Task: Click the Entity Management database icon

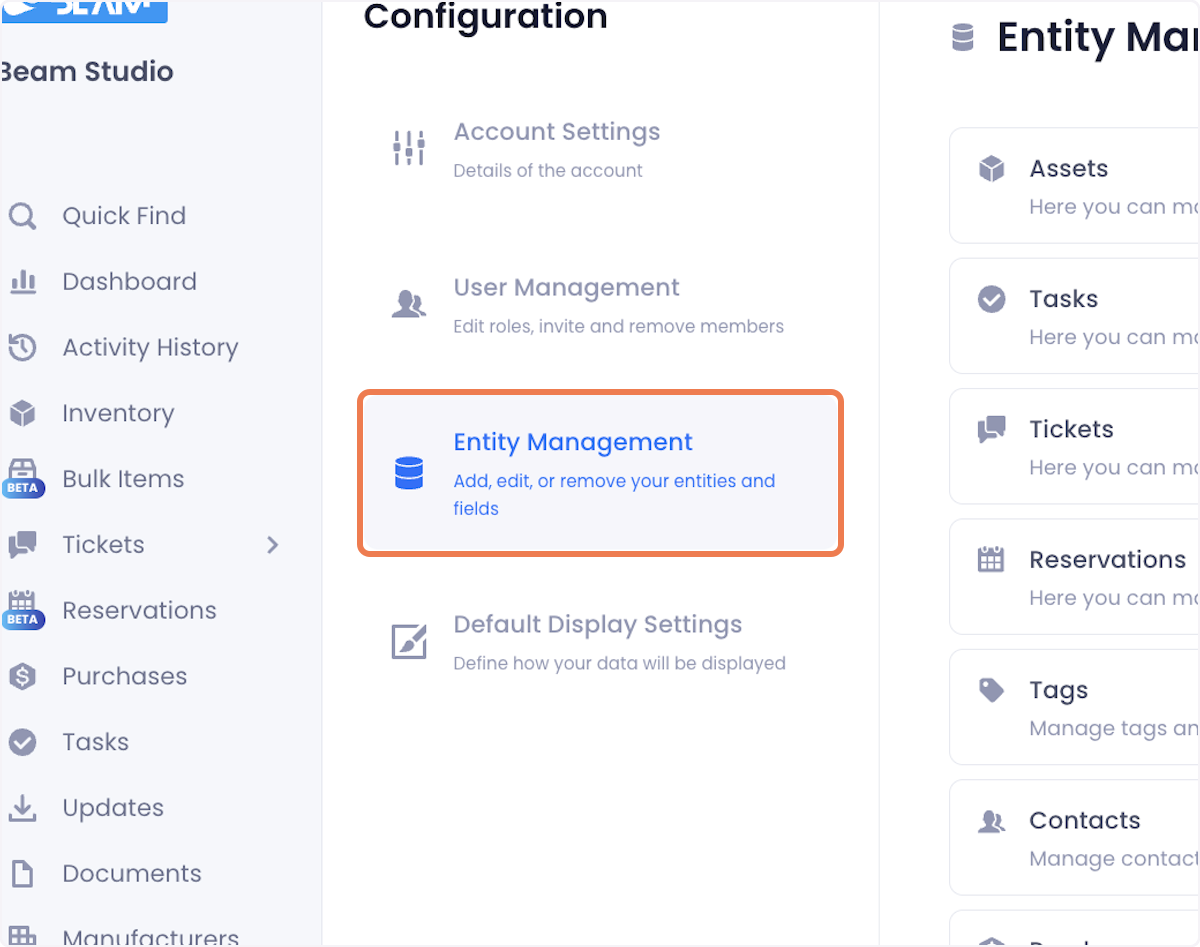Action: click(409, 473)
